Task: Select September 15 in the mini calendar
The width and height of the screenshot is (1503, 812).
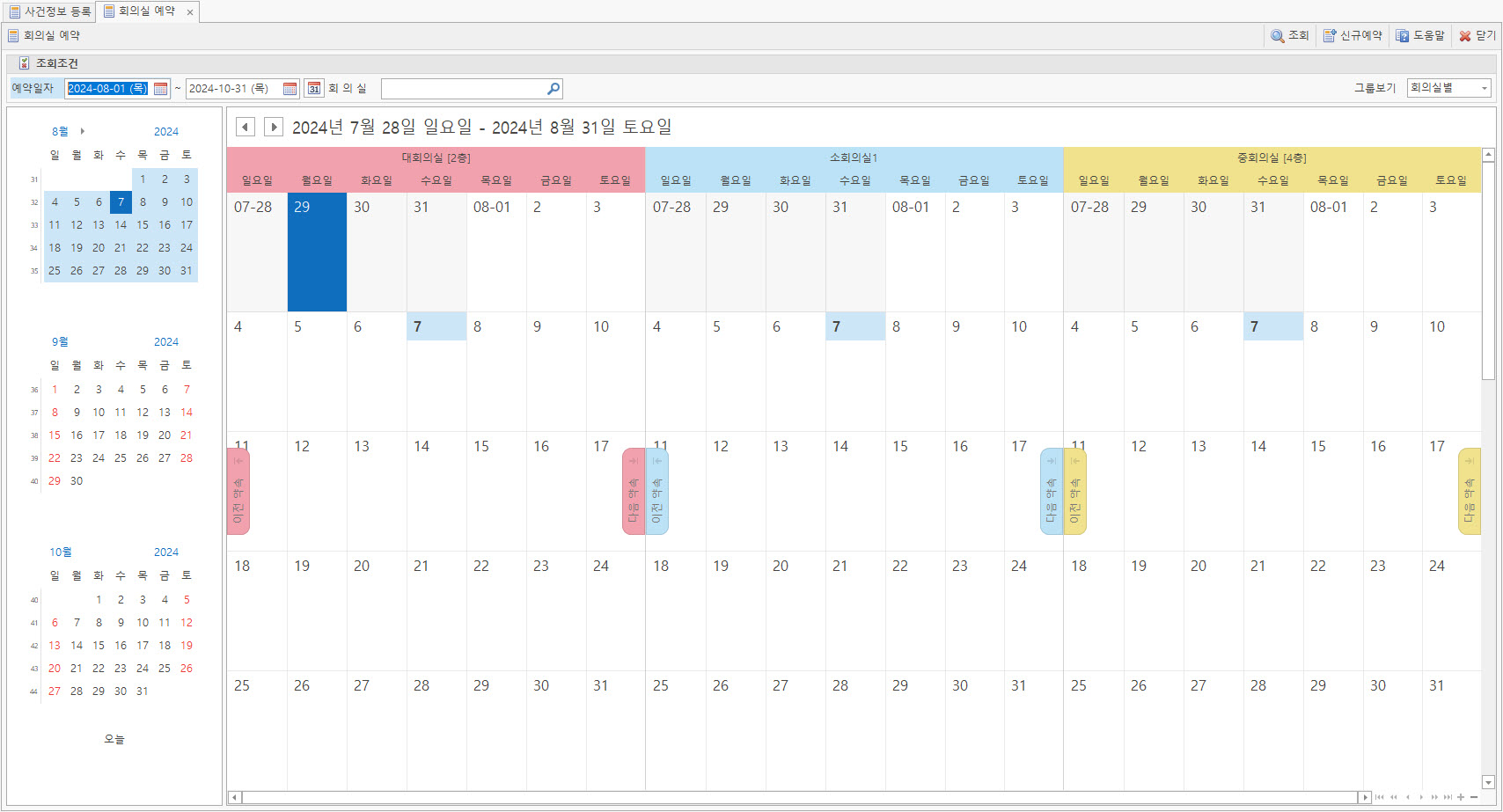Action: pyautogui.click(x=55, y=435)
